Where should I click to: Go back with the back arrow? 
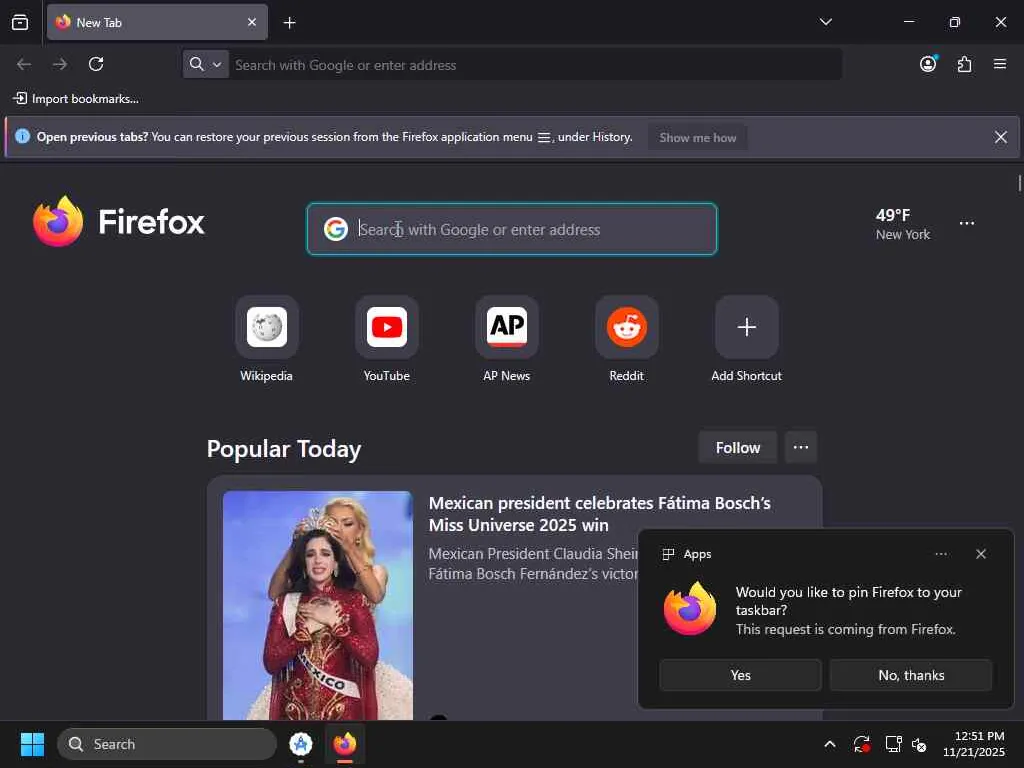pos(24,64)
